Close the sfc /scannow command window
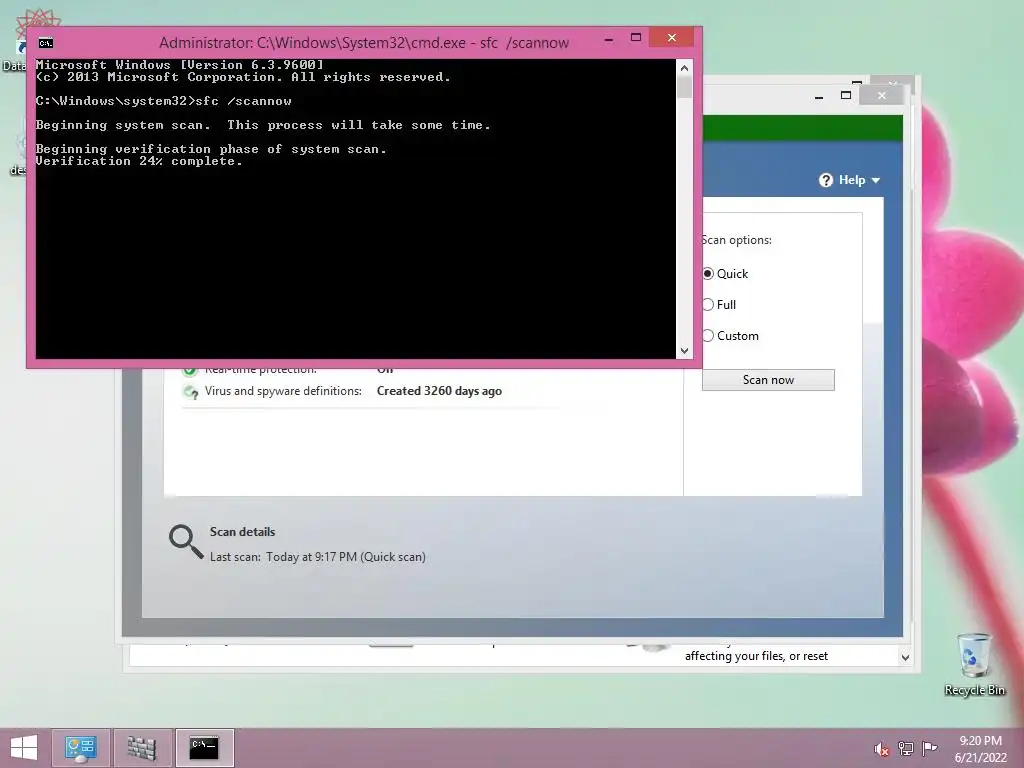1024x768 pixels. click(671, 38)
